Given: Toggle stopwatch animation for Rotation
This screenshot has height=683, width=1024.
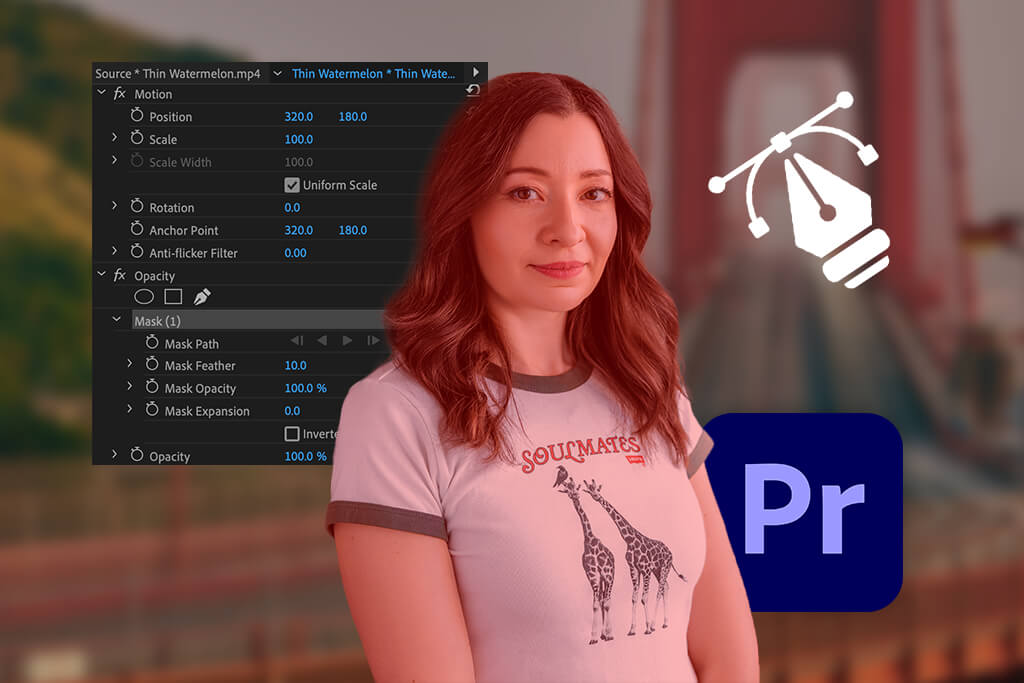Looking at the screenshot, I should (x=136, y=206).
